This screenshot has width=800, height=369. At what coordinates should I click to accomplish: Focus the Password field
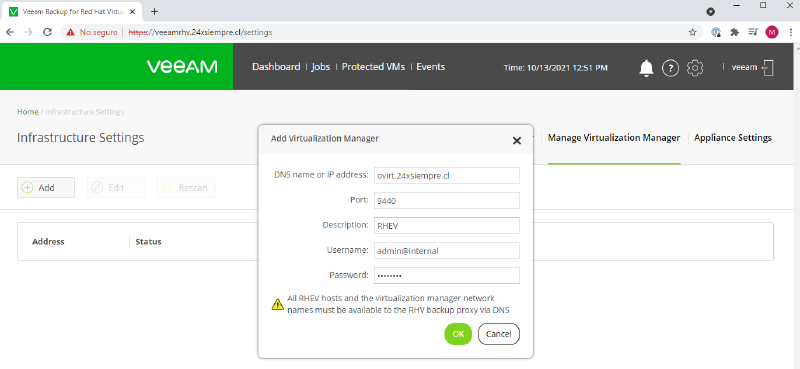coord(446,276)
